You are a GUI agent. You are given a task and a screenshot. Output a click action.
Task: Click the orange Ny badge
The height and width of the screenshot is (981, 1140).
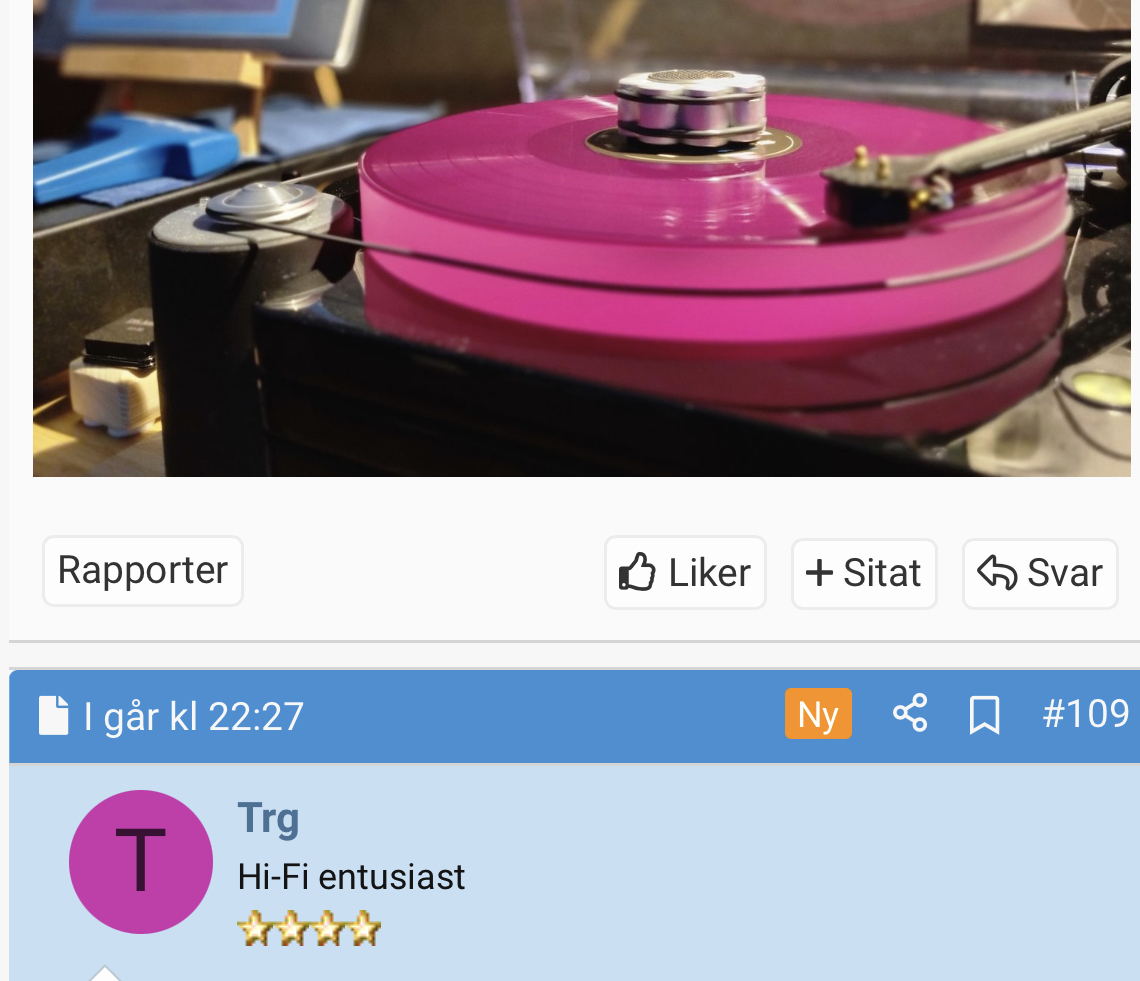point(818,713)
